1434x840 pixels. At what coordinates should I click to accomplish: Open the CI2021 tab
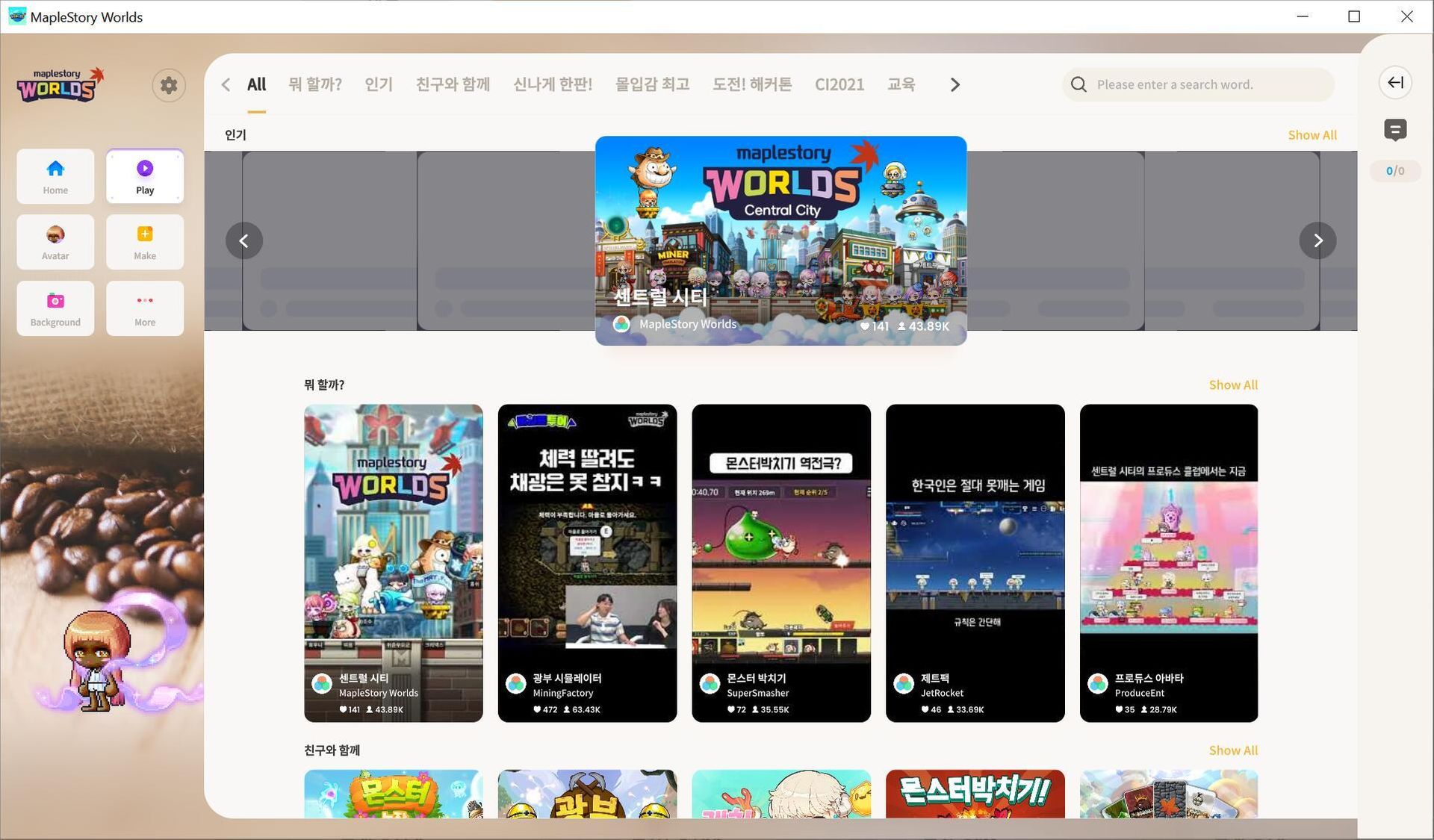[839, 84]
